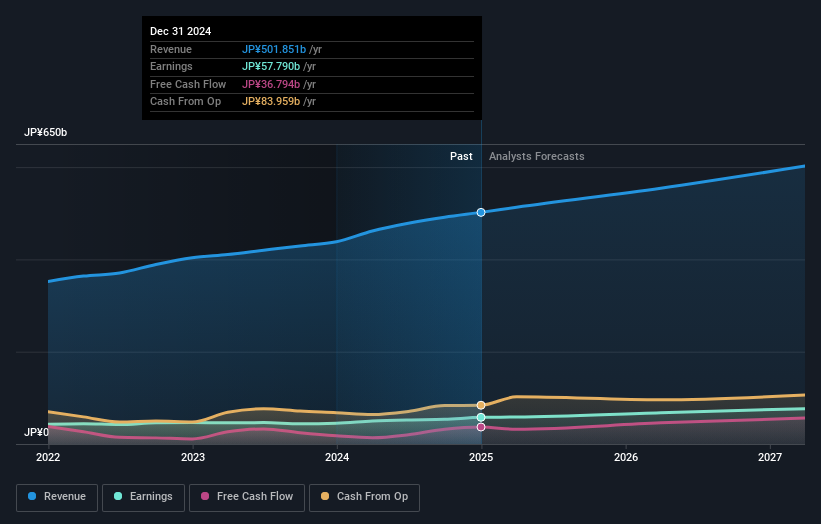Click the Dec 31 2024 tooltip date

(181, 31)
